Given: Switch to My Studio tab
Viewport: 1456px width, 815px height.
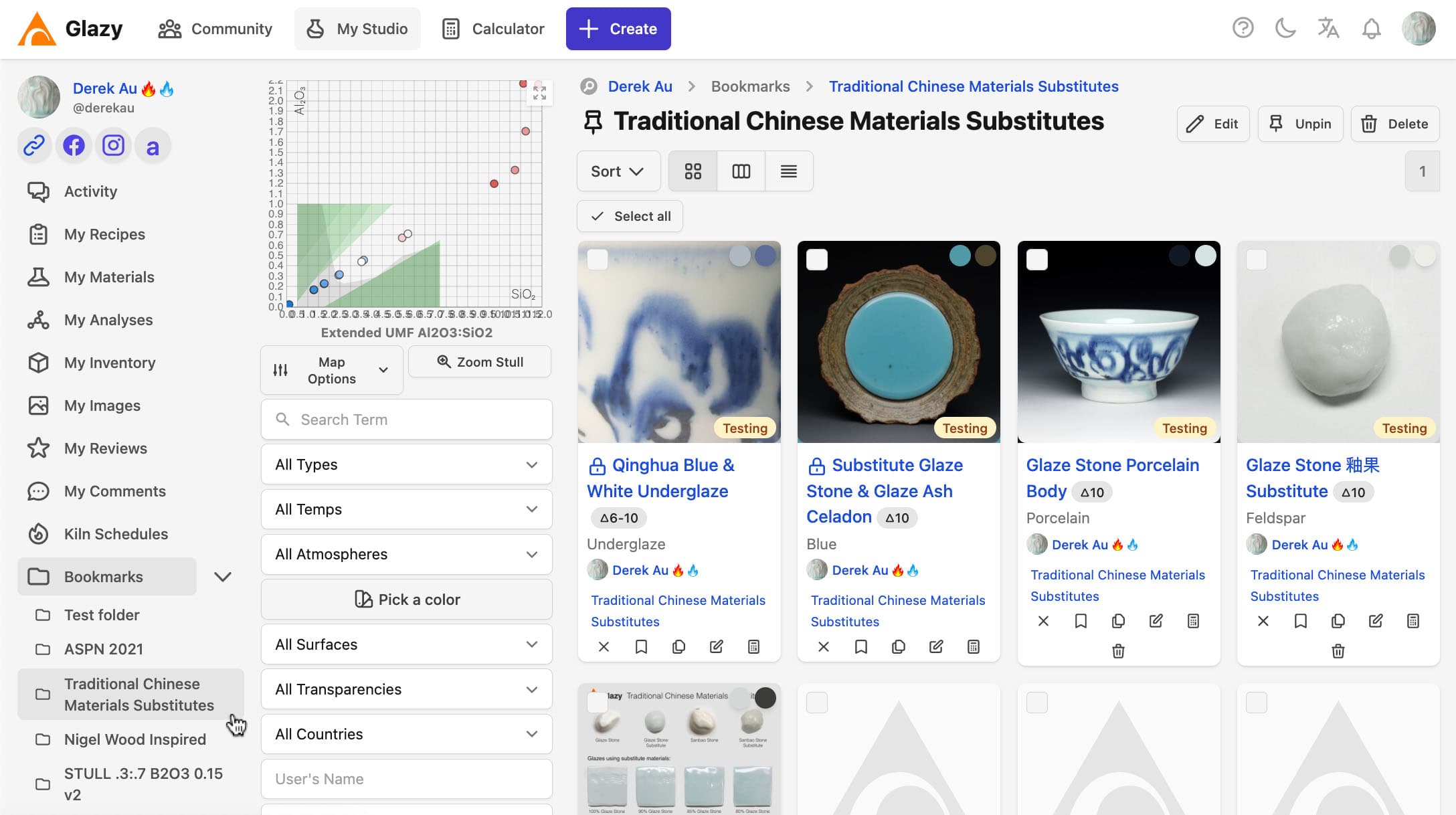Looking at the screenshot, I should (x=357, y=29).
